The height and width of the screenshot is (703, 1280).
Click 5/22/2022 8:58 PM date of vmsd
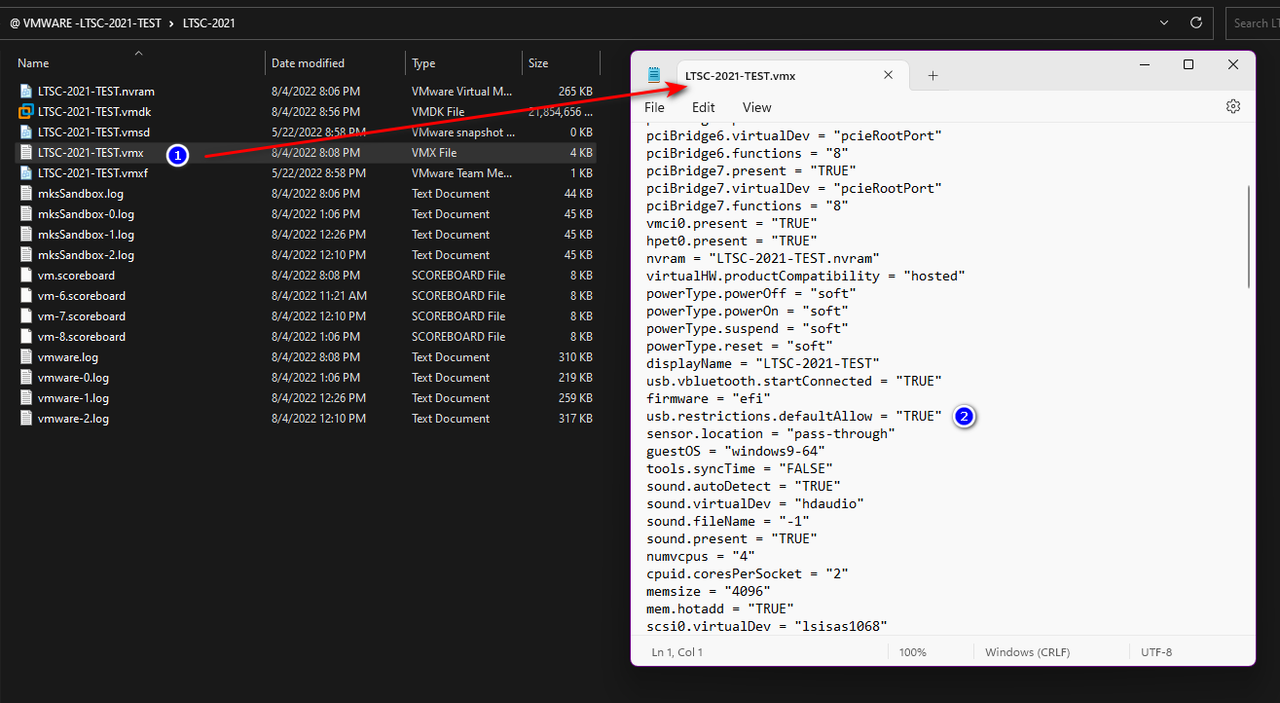pos(318,132)
